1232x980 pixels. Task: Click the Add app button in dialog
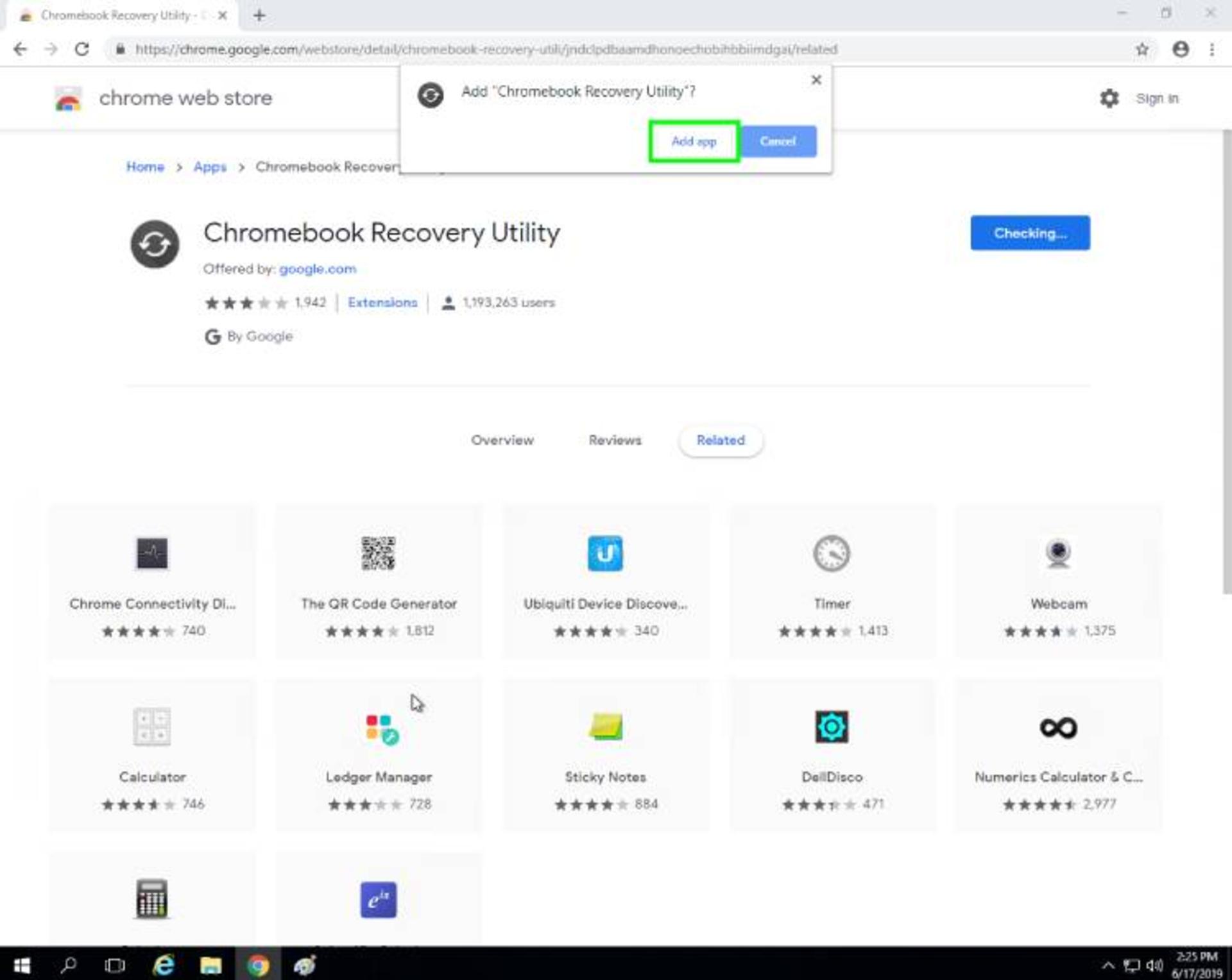point(694,141)
